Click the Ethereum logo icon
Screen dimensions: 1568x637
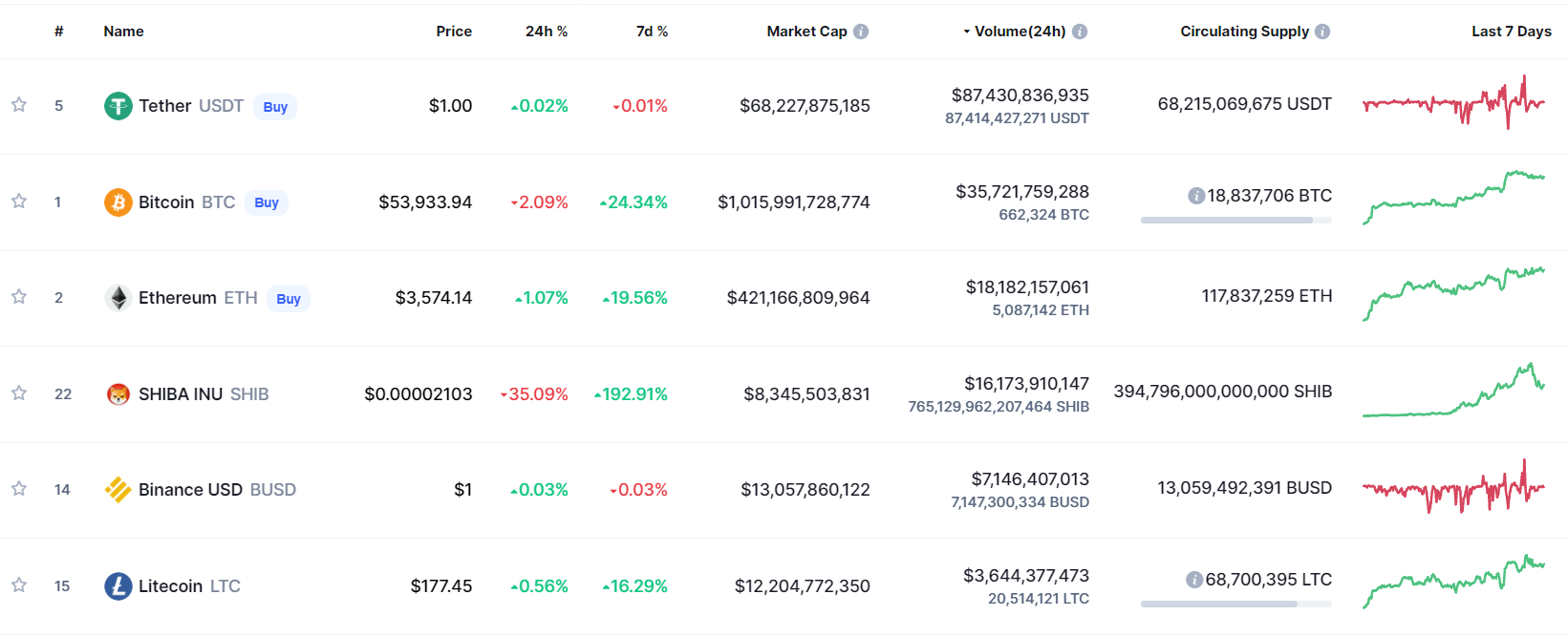[118, 298]
